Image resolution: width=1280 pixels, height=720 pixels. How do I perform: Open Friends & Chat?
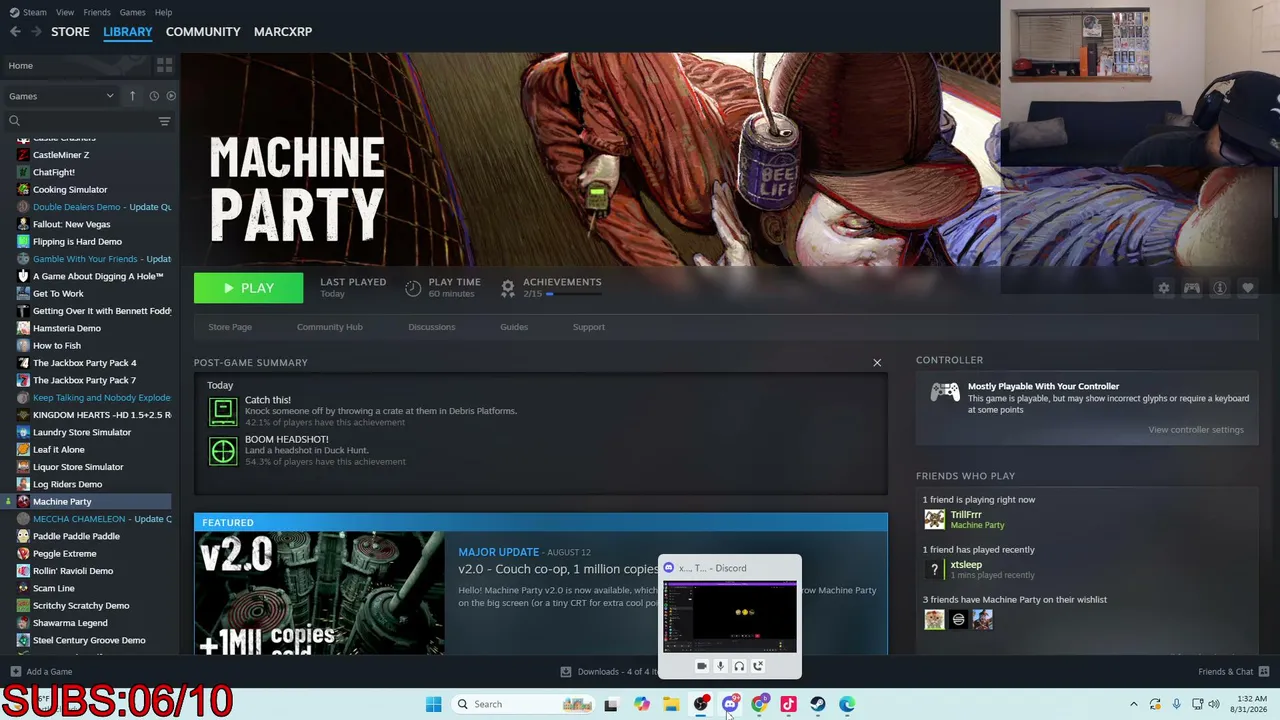[1234, 672]
